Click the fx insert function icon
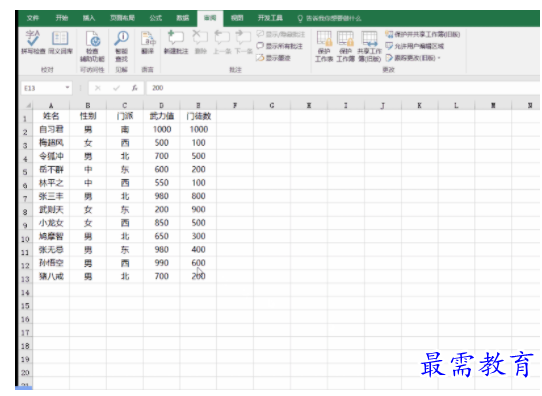Image resolution: width=542 pixels, height=396 pixels. coord(134,88)
